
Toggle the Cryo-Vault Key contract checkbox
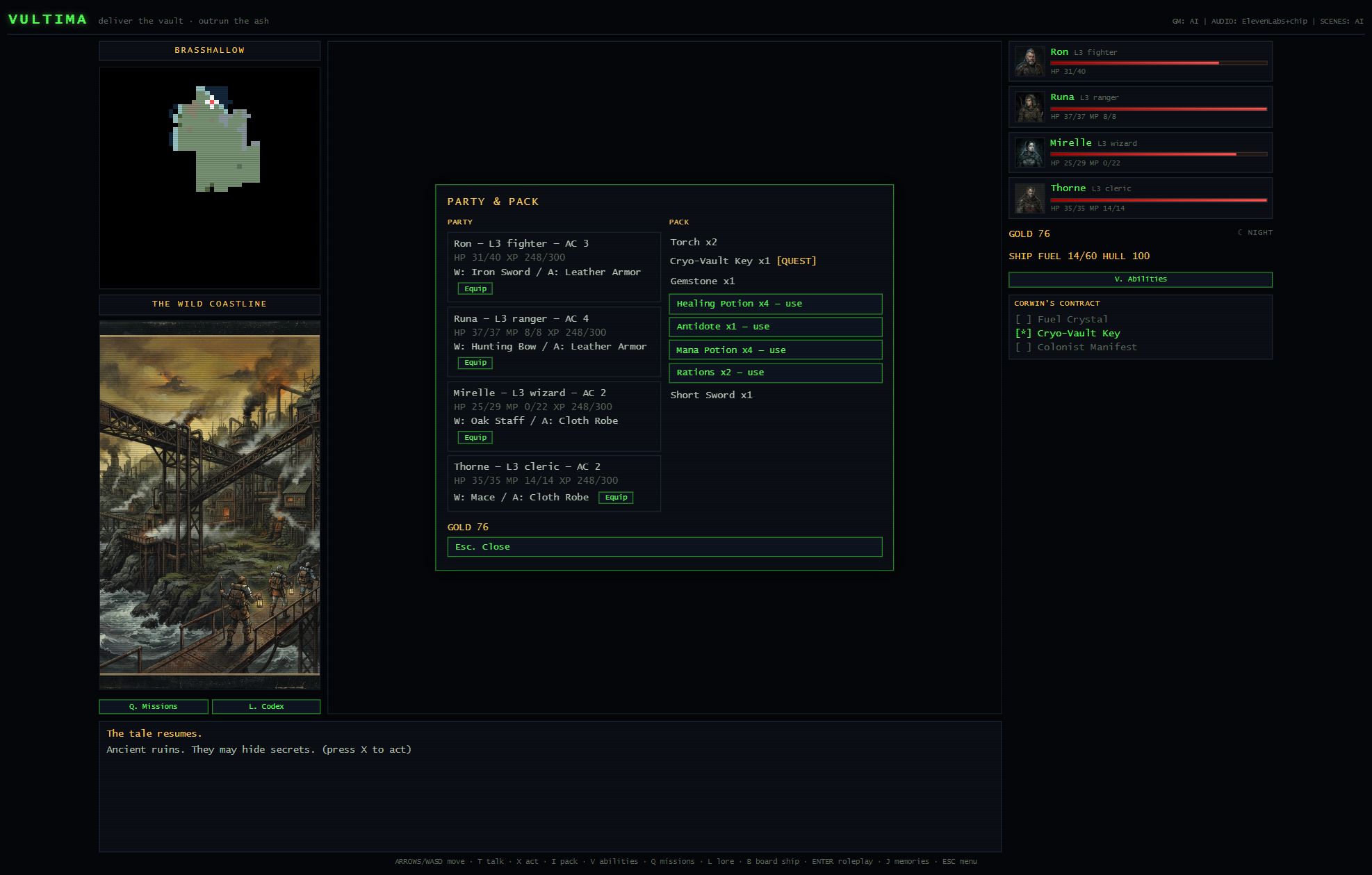pyautogui.click(x=1023, y=334)
